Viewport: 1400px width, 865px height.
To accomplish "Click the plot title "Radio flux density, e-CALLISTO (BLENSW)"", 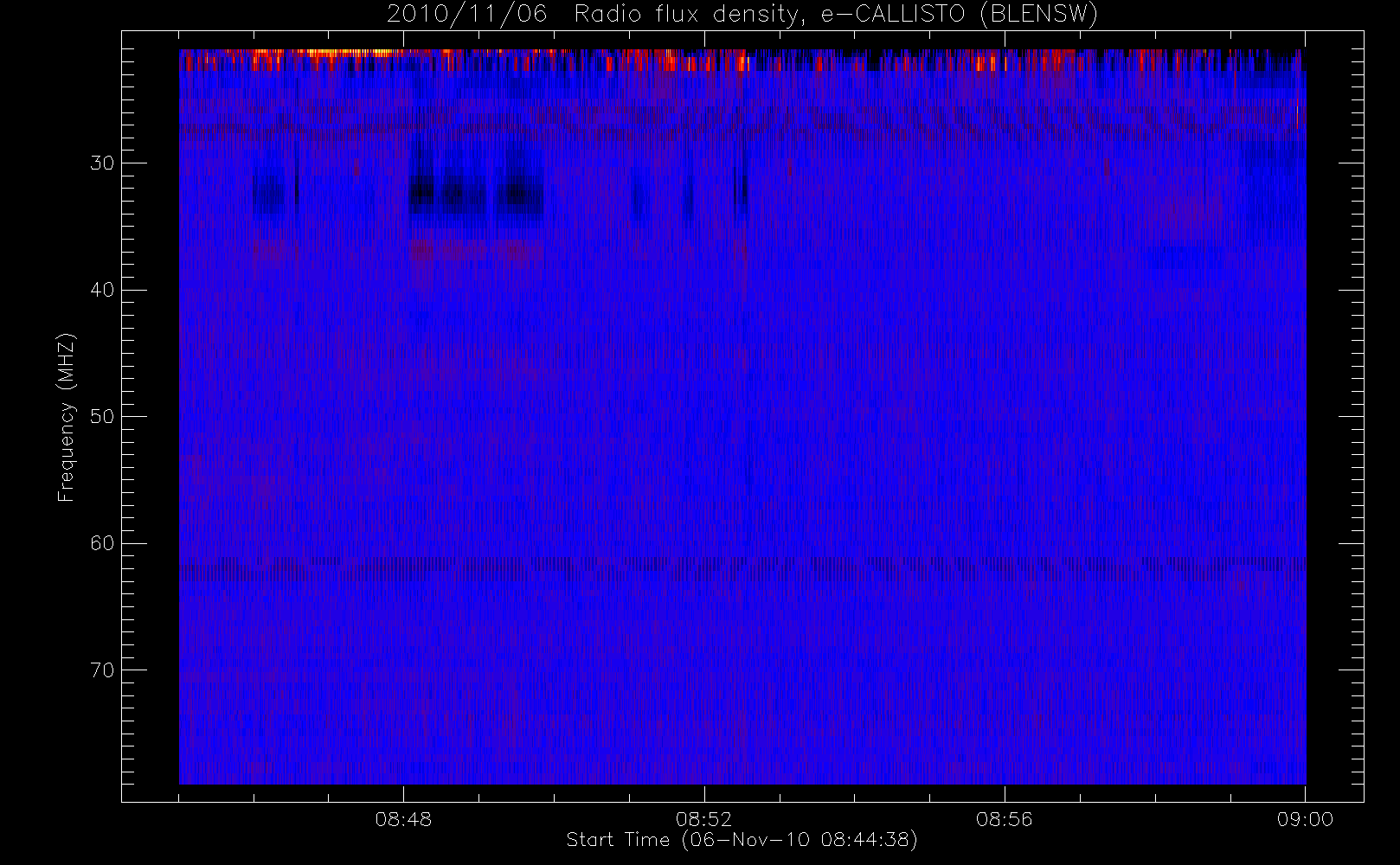I will pos(836,15).
